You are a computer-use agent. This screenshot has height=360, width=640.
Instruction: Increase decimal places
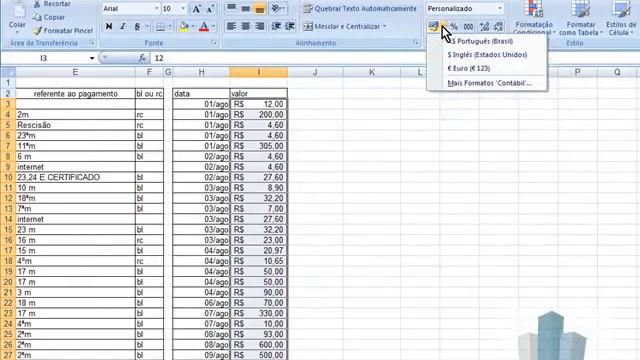(484, 27)
